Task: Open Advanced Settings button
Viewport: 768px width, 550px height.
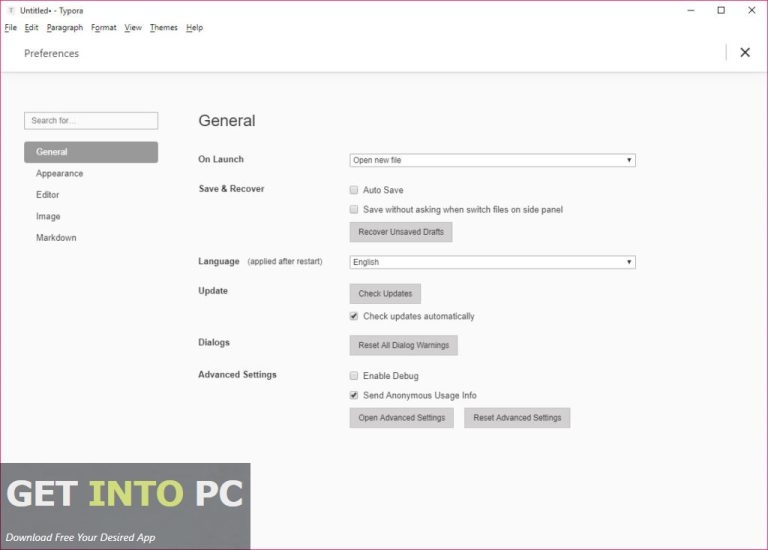Action: coord(401,418)
